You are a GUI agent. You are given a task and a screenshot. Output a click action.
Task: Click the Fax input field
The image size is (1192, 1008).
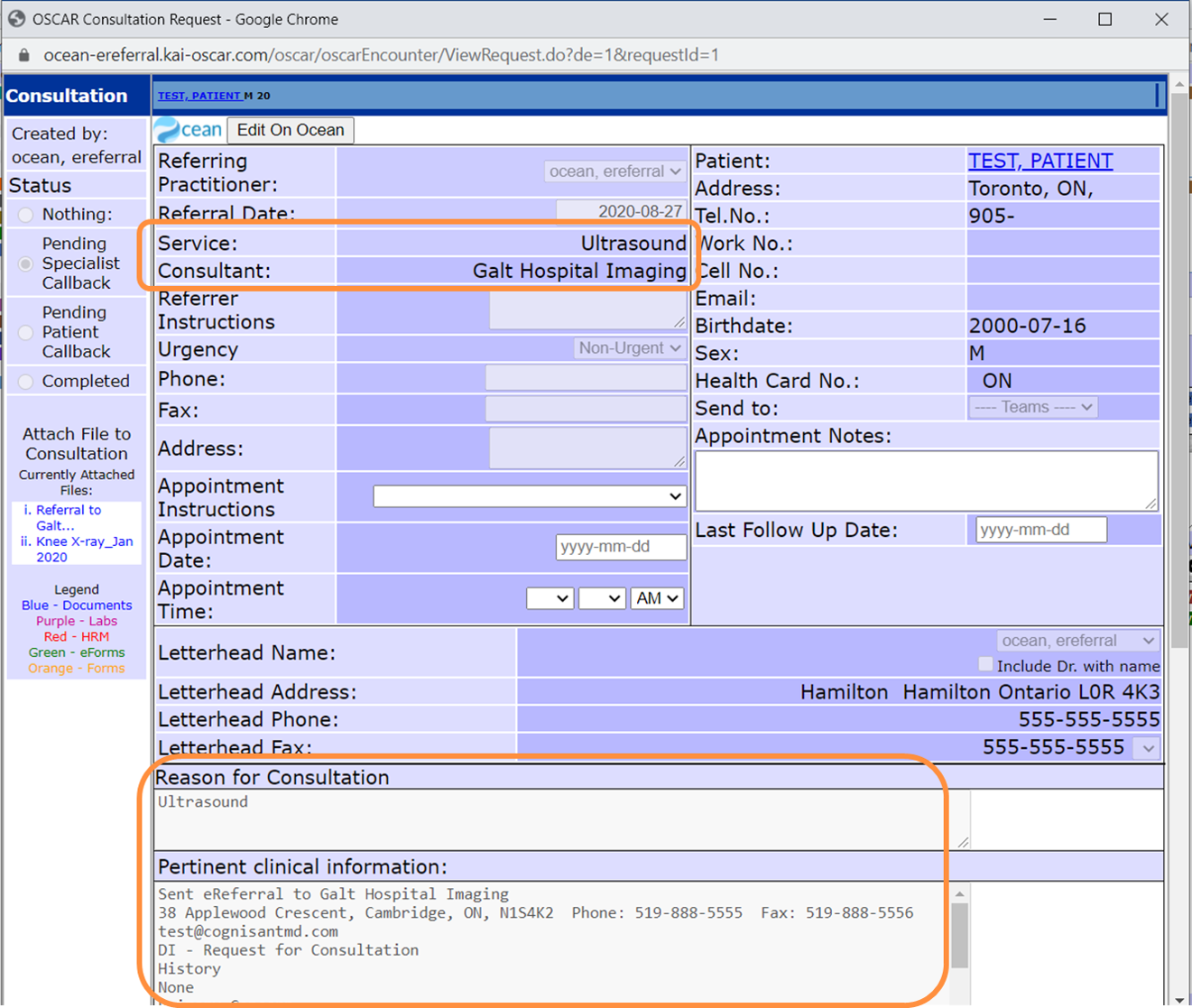(x=586, y=410)
